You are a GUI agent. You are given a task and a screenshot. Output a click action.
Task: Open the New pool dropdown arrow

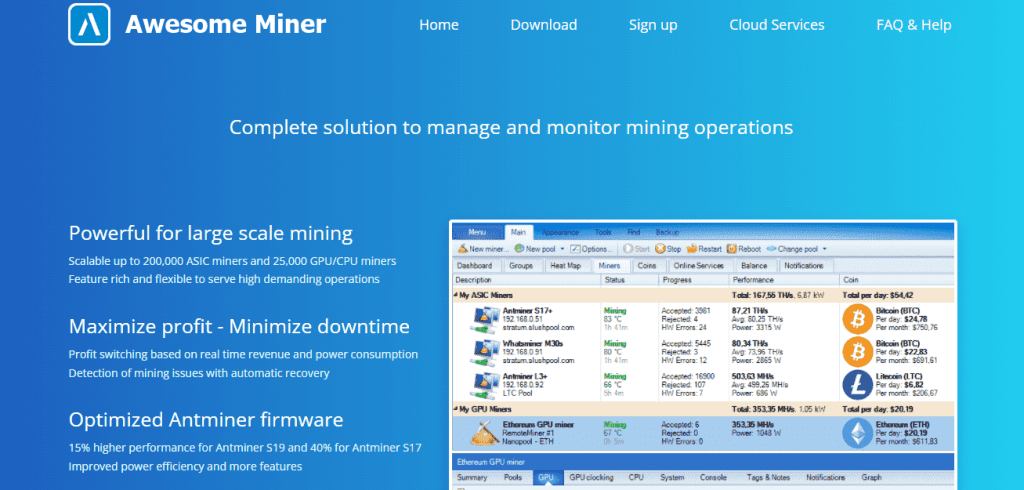562,248
